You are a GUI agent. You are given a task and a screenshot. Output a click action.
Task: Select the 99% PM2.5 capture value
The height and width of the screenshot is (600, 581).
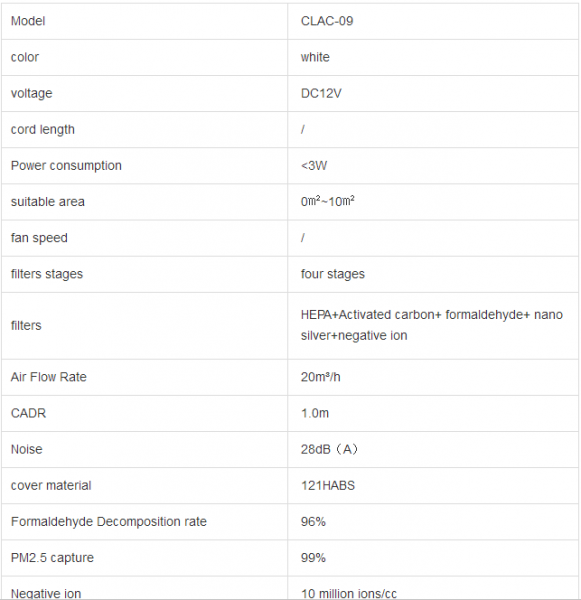313,558
